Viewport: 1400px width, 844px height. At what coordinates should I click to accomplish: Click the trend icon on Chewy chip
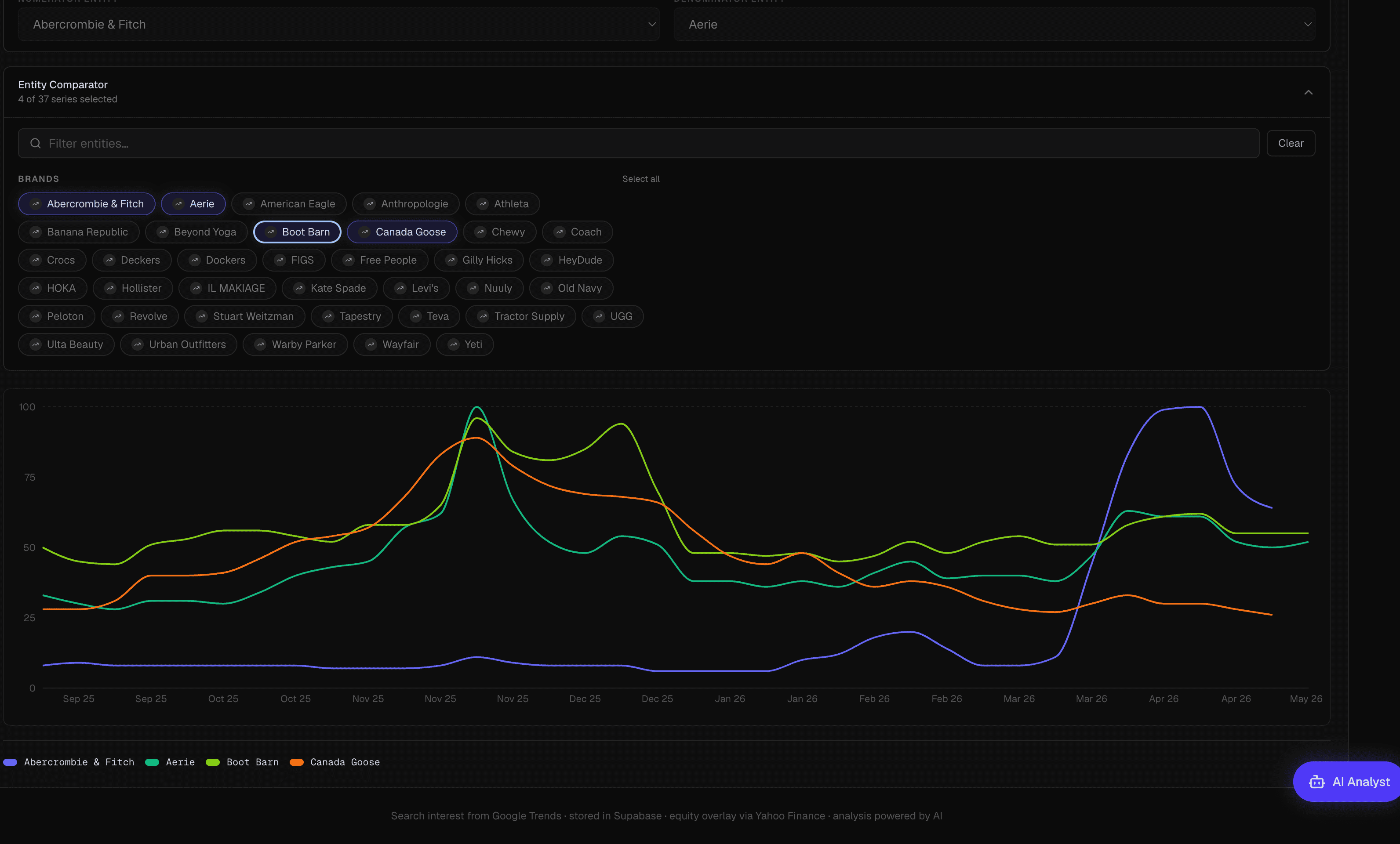480,232
